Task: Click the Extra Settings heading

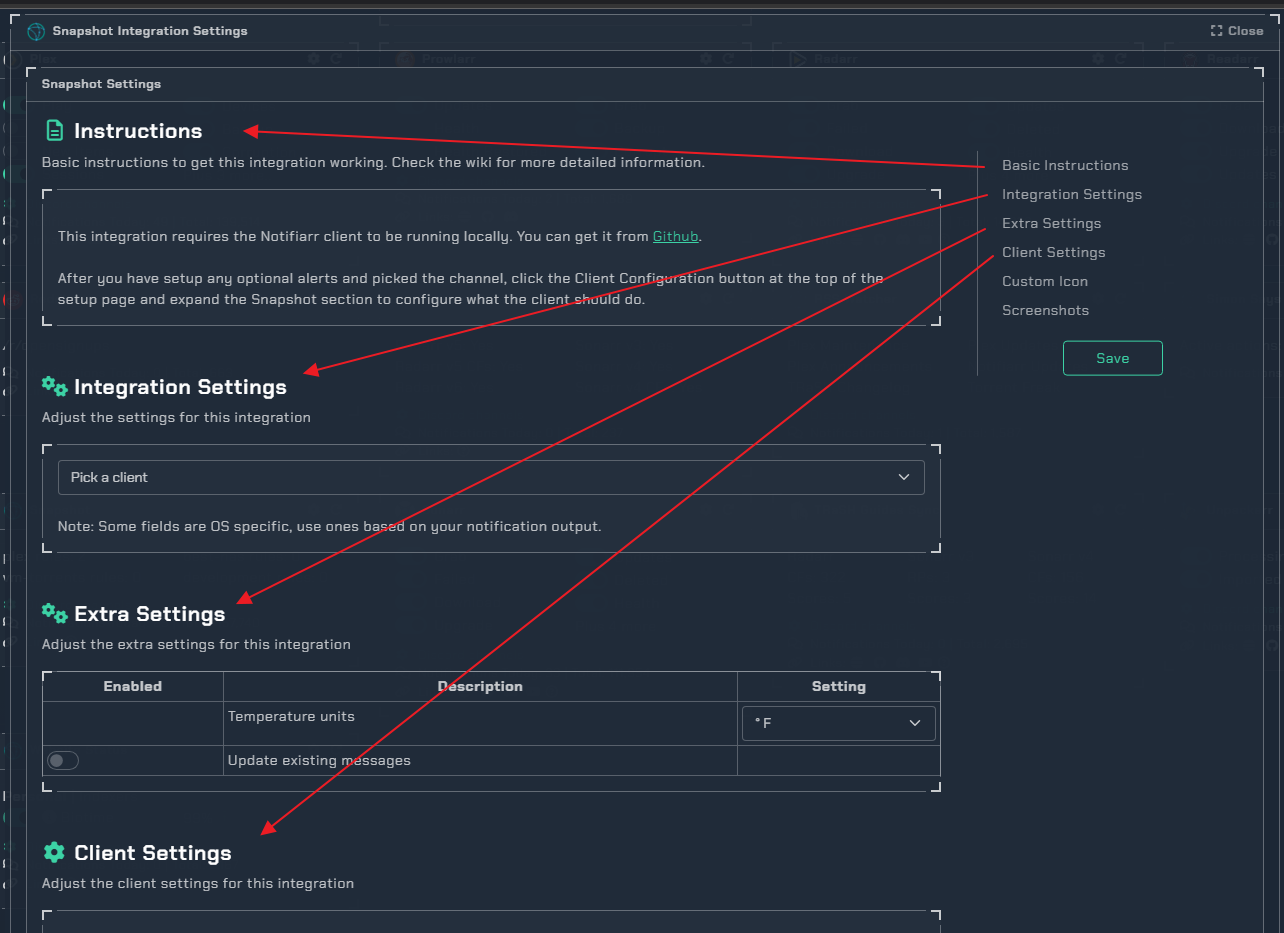Action: 150,614
